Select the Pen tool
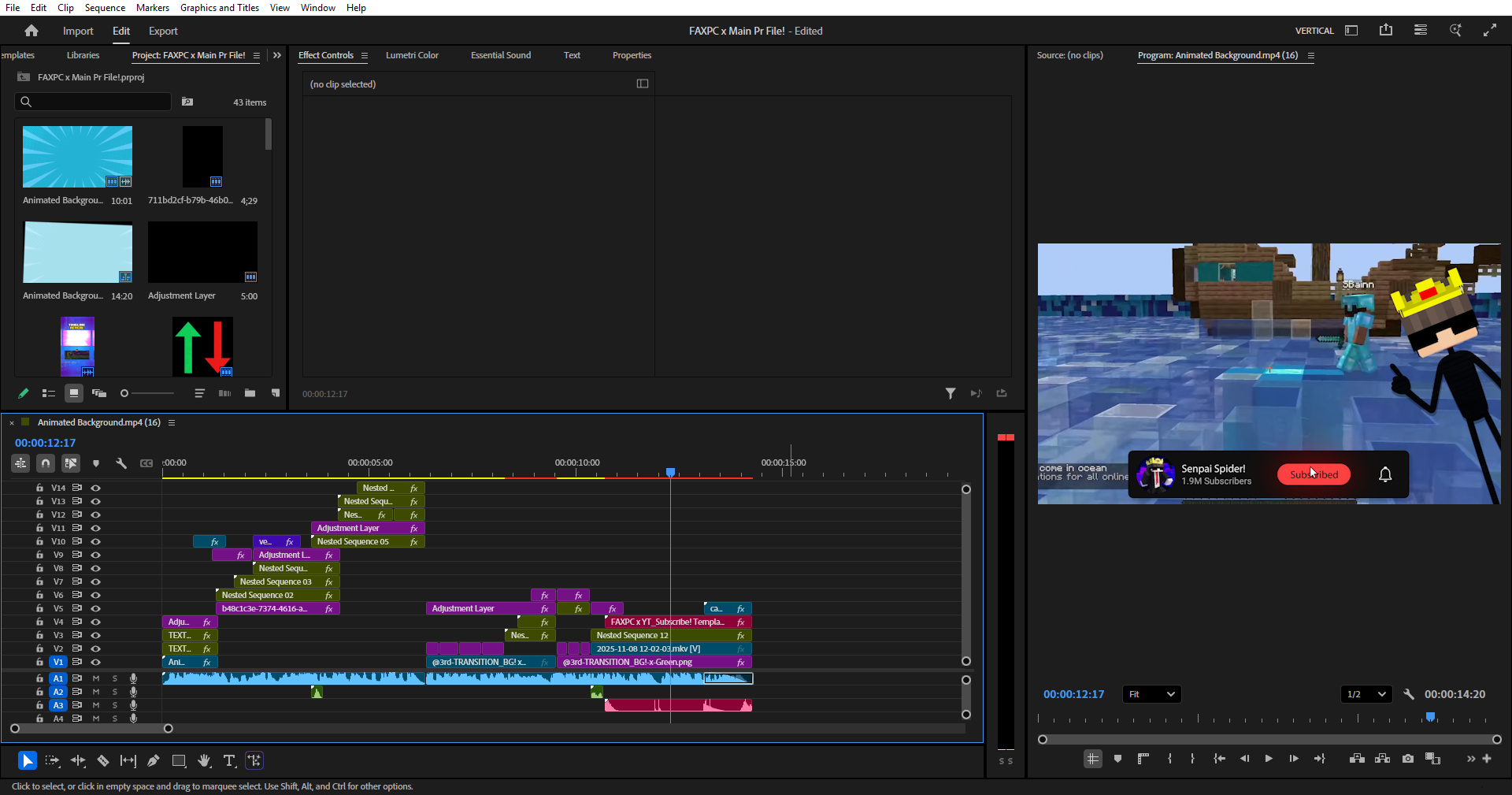 154,760
